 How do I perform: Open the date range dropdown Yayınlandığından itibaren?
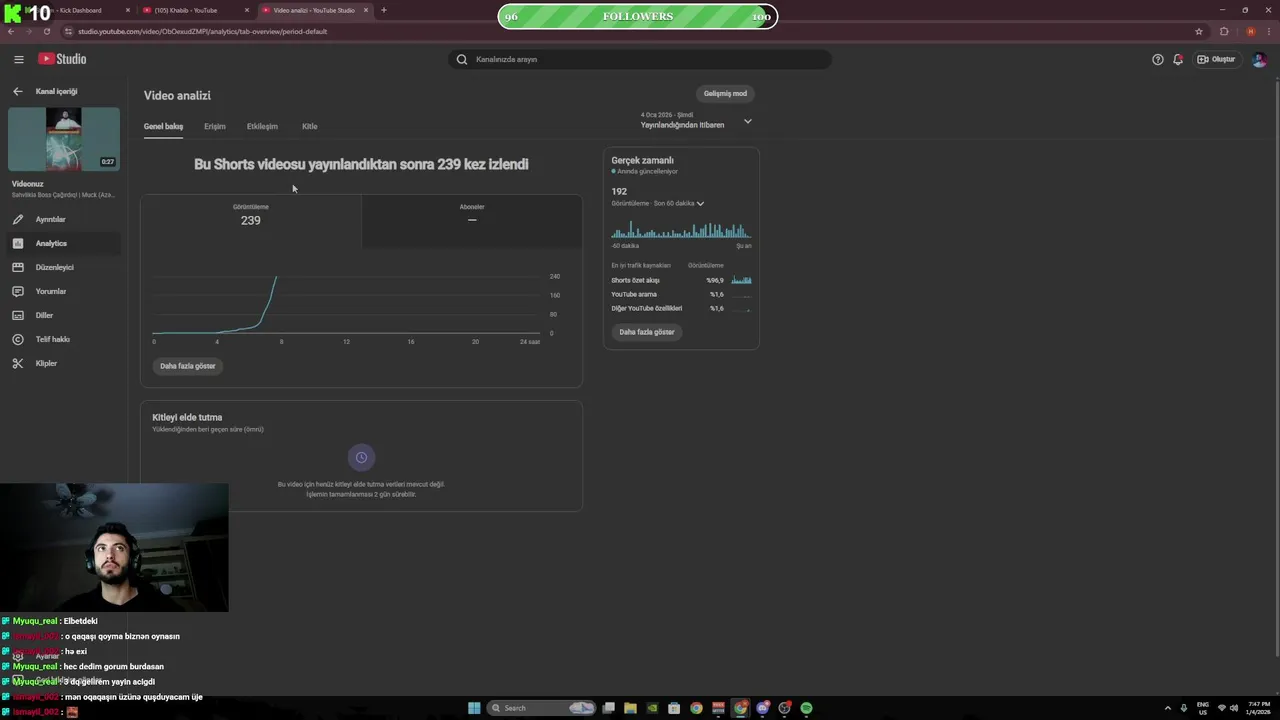pos(696,121)
